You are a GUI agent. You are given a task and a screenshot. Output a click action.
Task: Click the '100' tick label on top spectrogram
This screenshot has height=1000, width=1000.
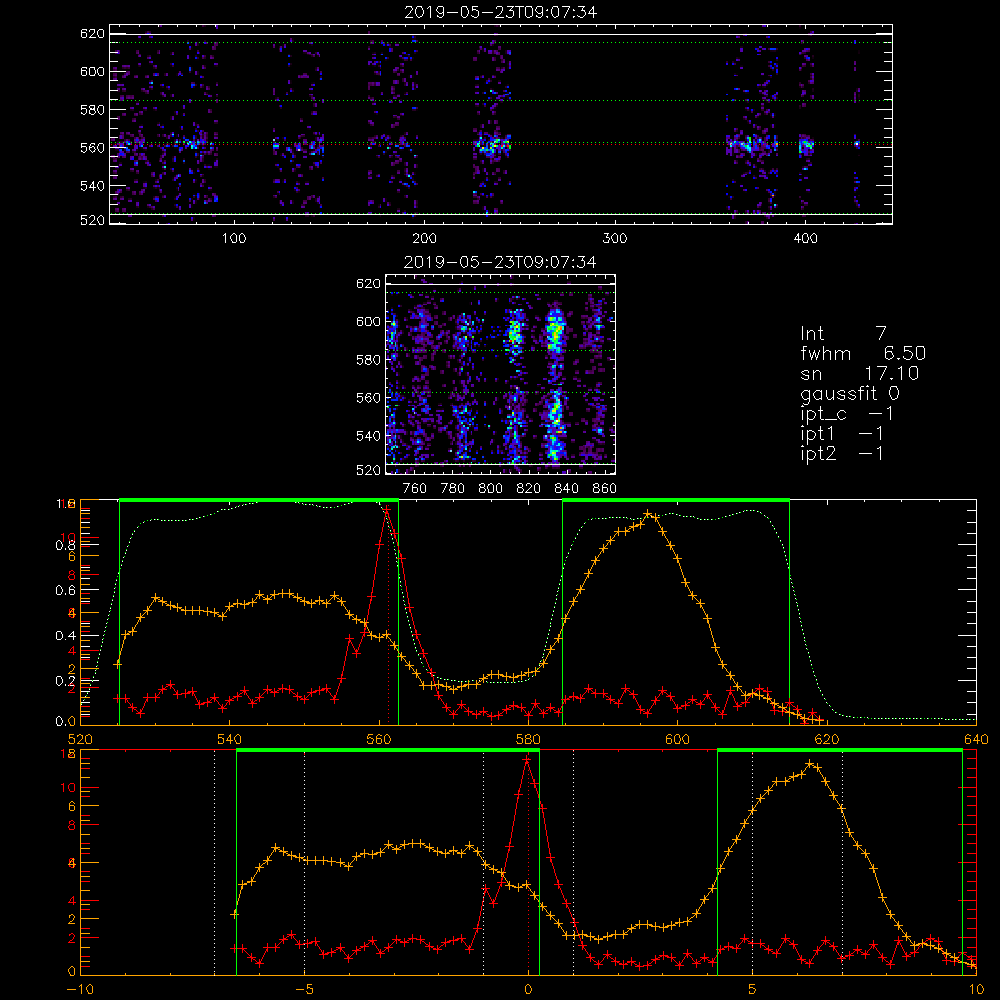[234, 239]
